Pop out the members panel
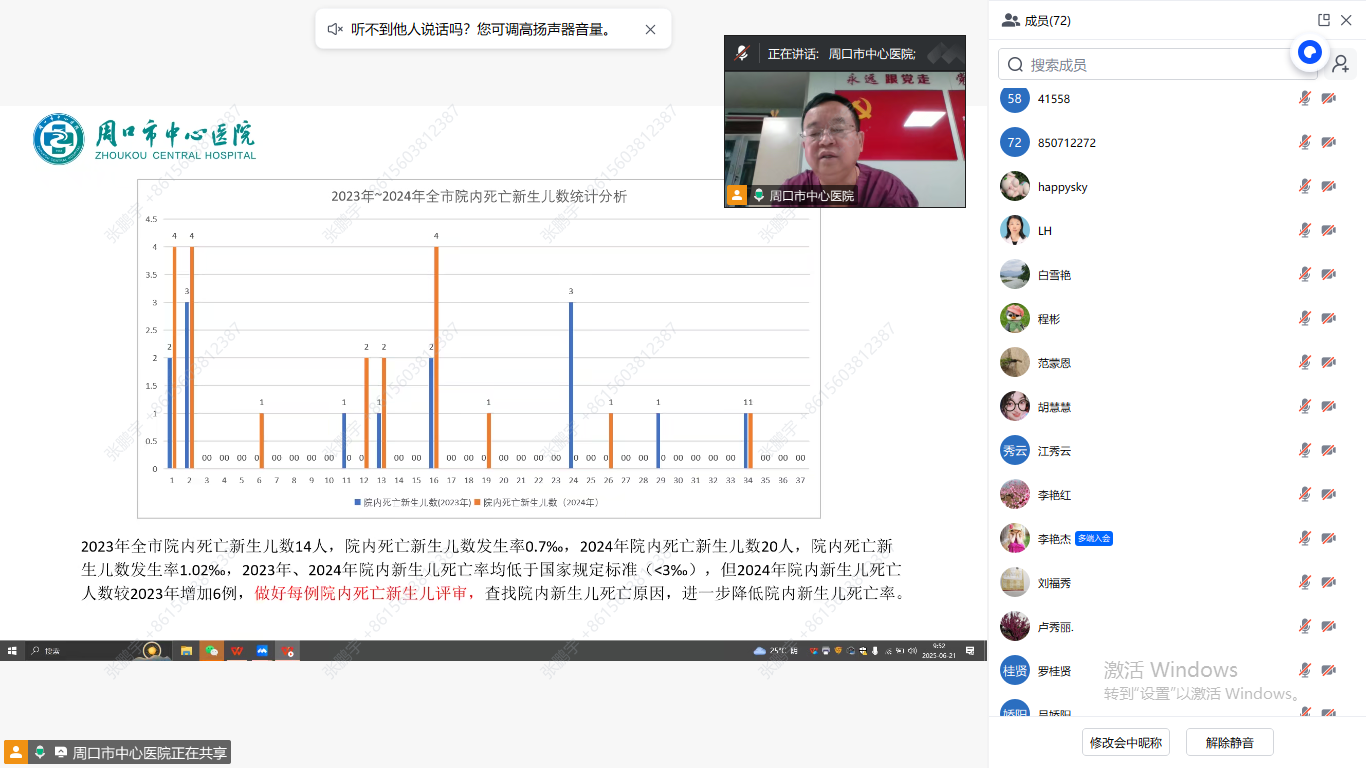The image size is (1366, 768). coord(1324,20)
